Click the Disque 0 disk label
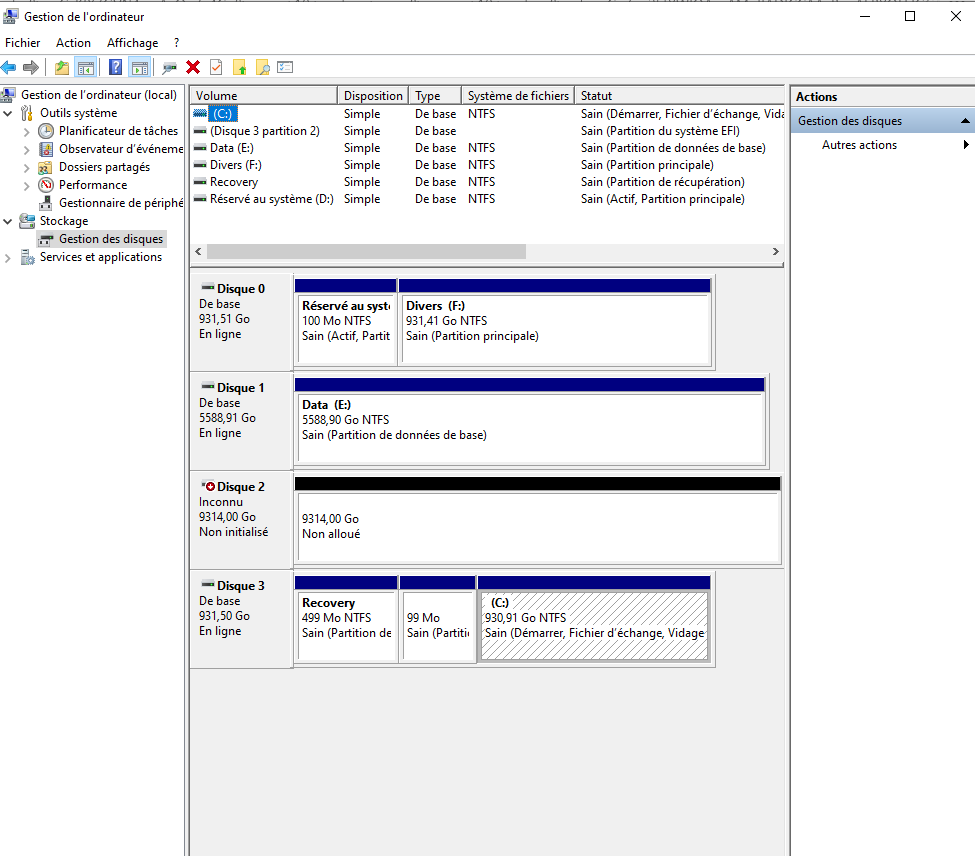Viewport: 975px width, 856px height. tap(241, 288)
